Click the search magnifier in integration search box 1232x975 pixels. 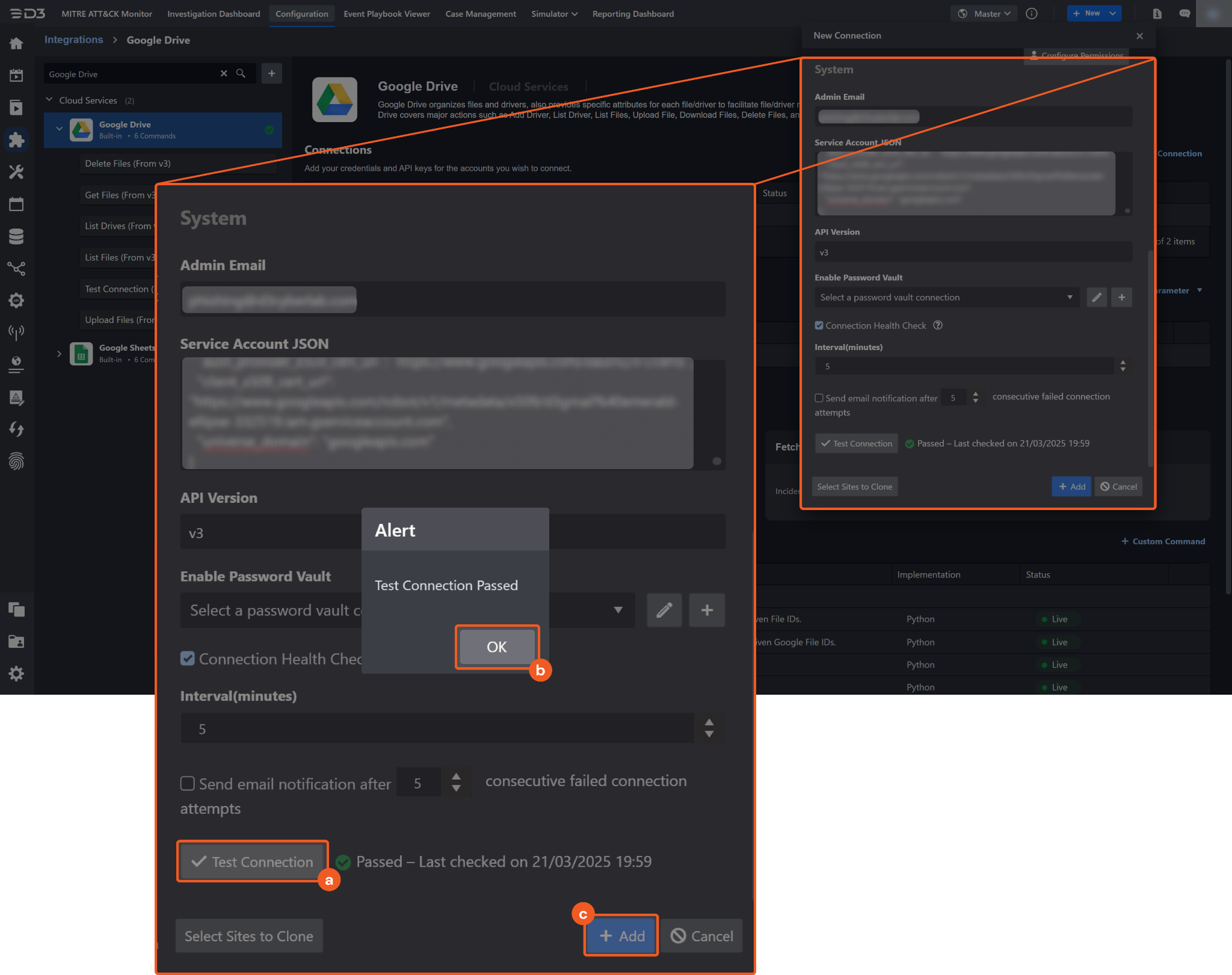(241, 73)
